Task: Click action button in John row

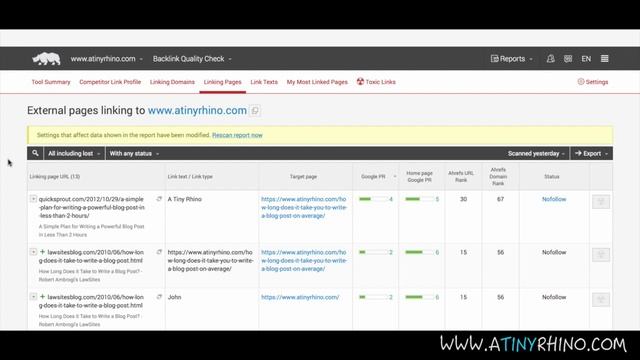Action: pyautogui.click(x=601, y=299)
